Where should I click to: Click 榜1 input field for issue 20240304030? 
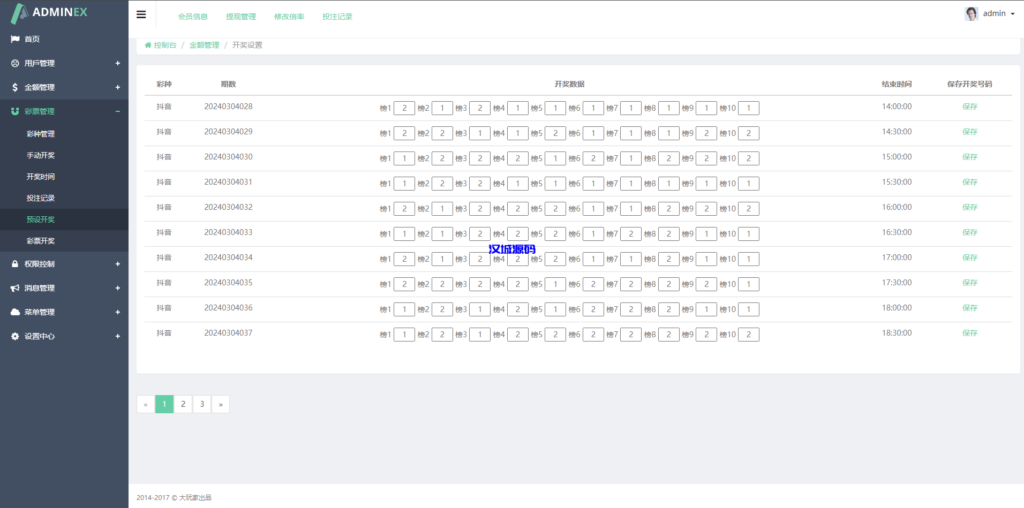tap(404, 158)
